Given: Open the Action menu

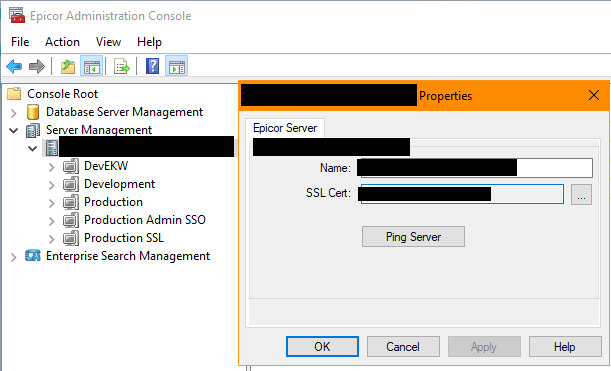Looking at the screenshot, I should [62, 42].
